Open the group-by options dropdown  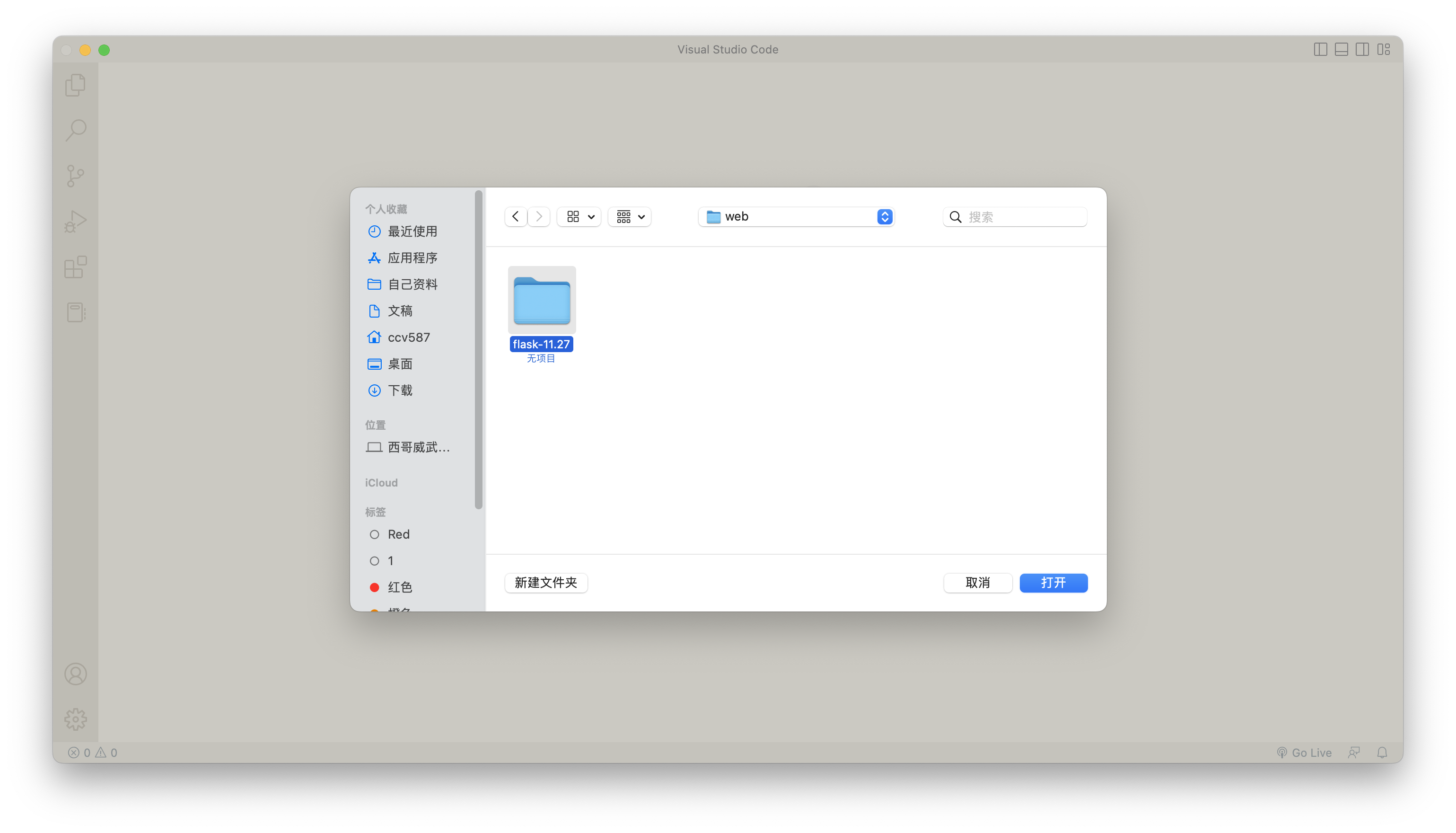point(630,217)
